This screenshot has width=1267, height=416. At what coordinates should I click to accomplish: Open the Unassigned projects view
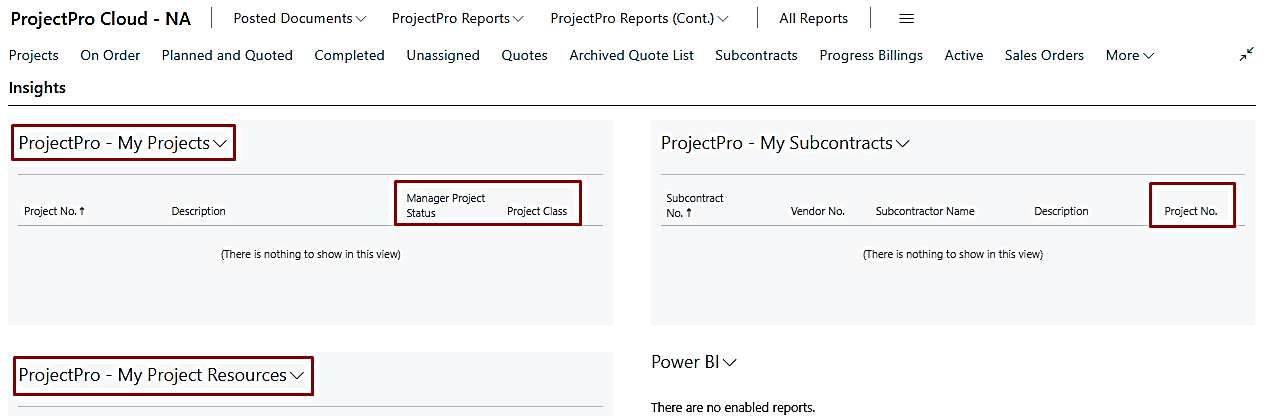[x=443, y=56]
